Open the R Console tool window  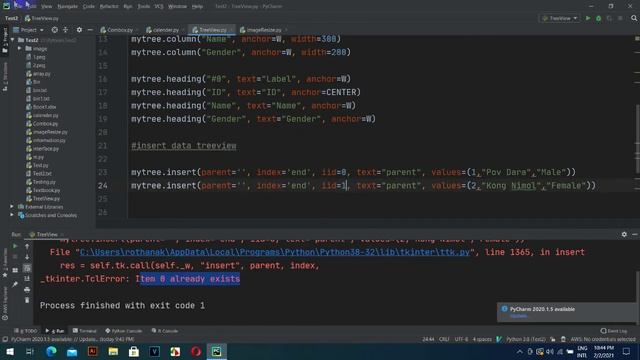165,331
